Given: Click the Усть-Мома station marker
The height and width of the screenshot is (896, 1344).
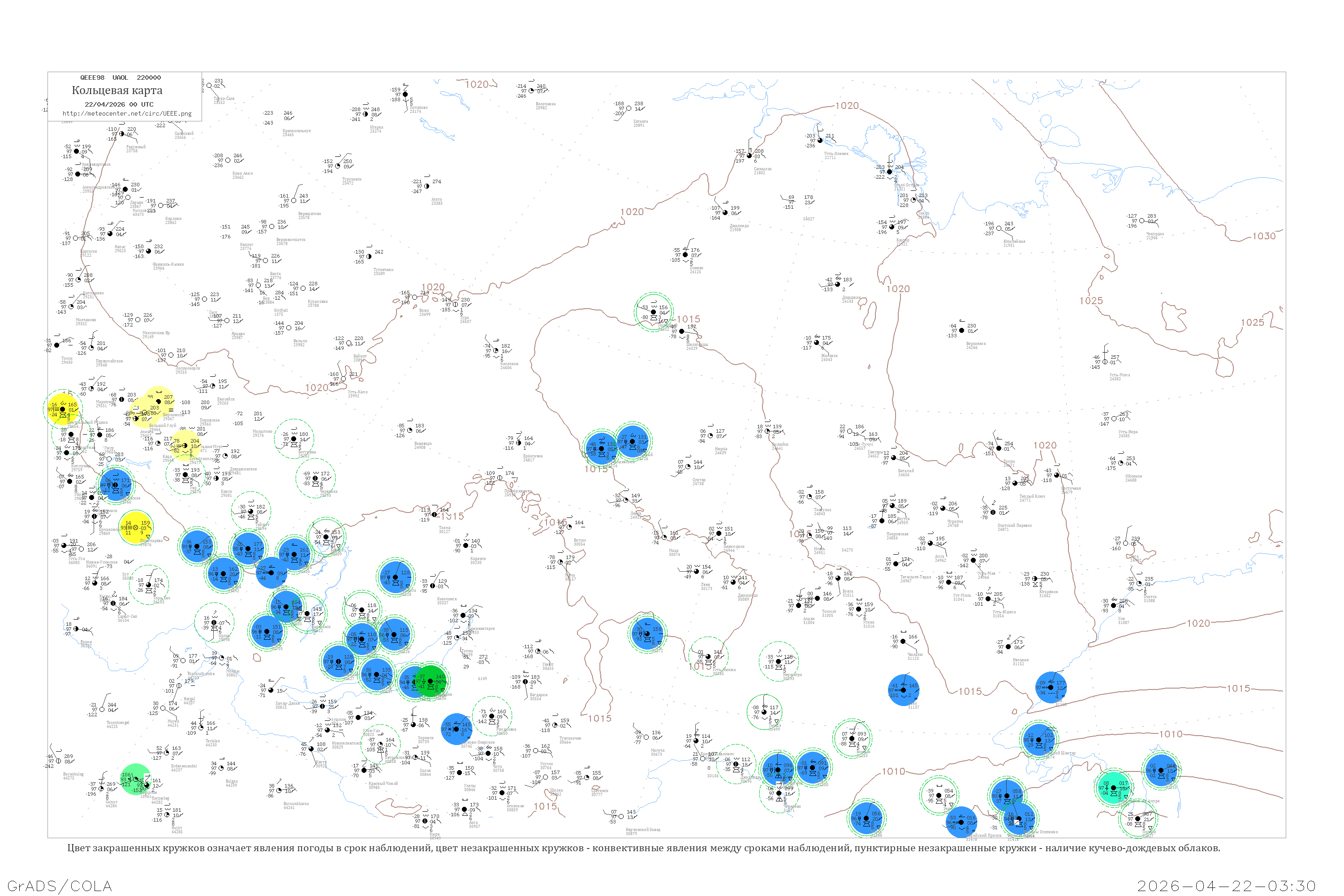Looking at the screenshot, I should (1105, 362).
